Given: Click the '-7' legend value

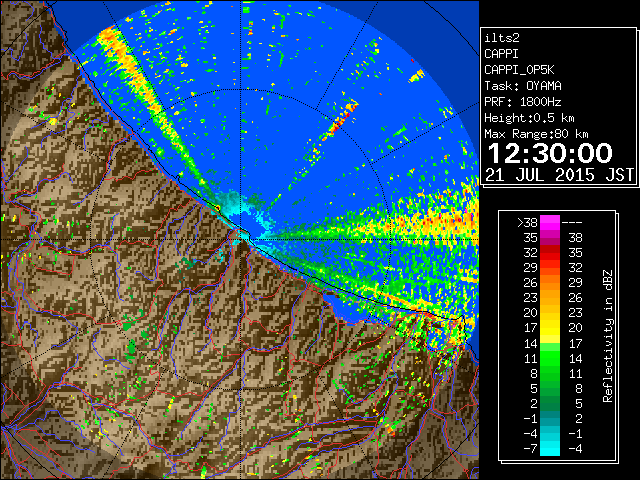Looking at the screenshot, I should 530,448.
